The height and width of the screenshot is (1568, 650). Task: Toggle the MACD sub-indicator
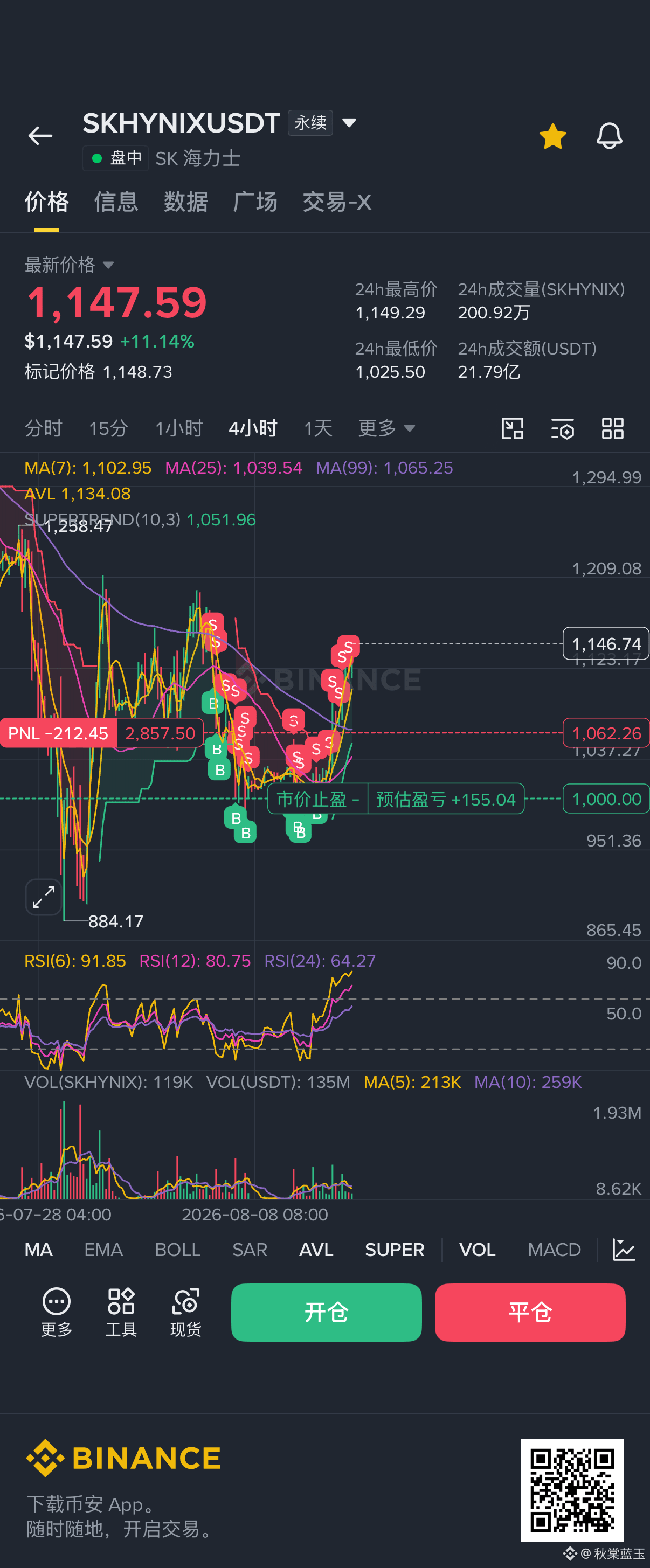coord(554,1250)
